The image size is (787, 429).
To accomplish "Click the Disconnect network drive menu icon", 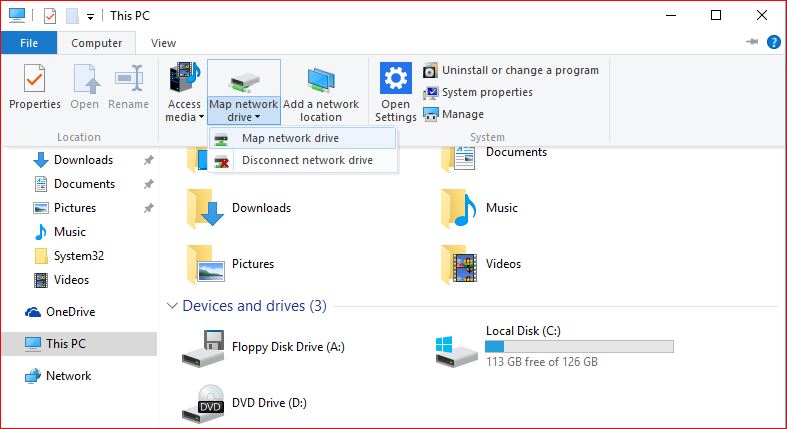I will 221,161.
